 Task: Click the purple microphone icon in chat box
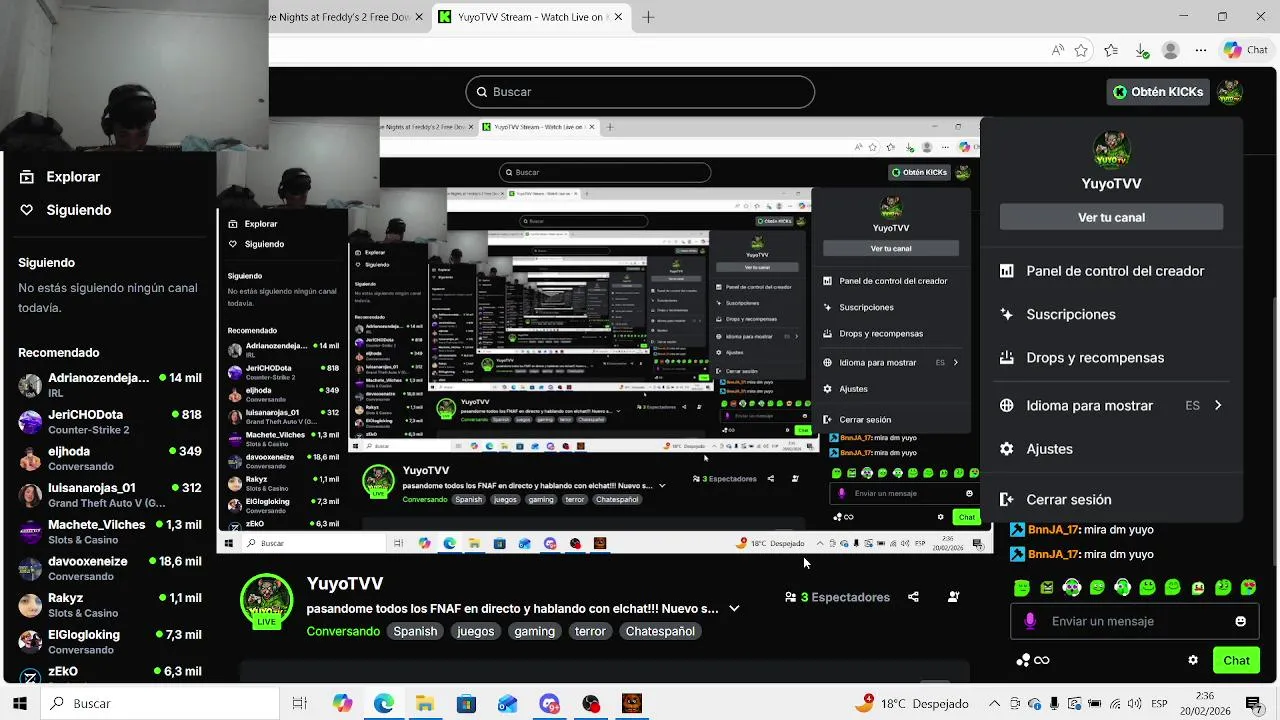click(1030, 621)
